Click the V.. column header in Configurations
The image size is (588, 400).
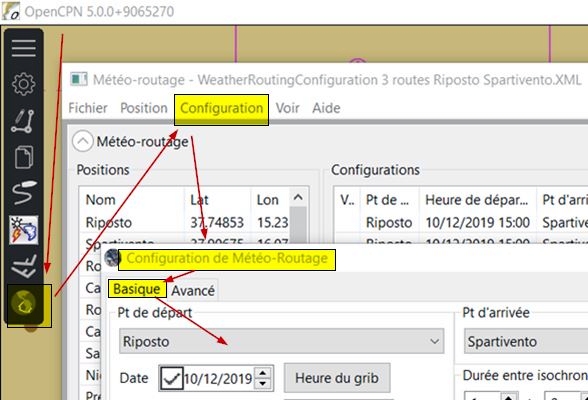point(347,199)
